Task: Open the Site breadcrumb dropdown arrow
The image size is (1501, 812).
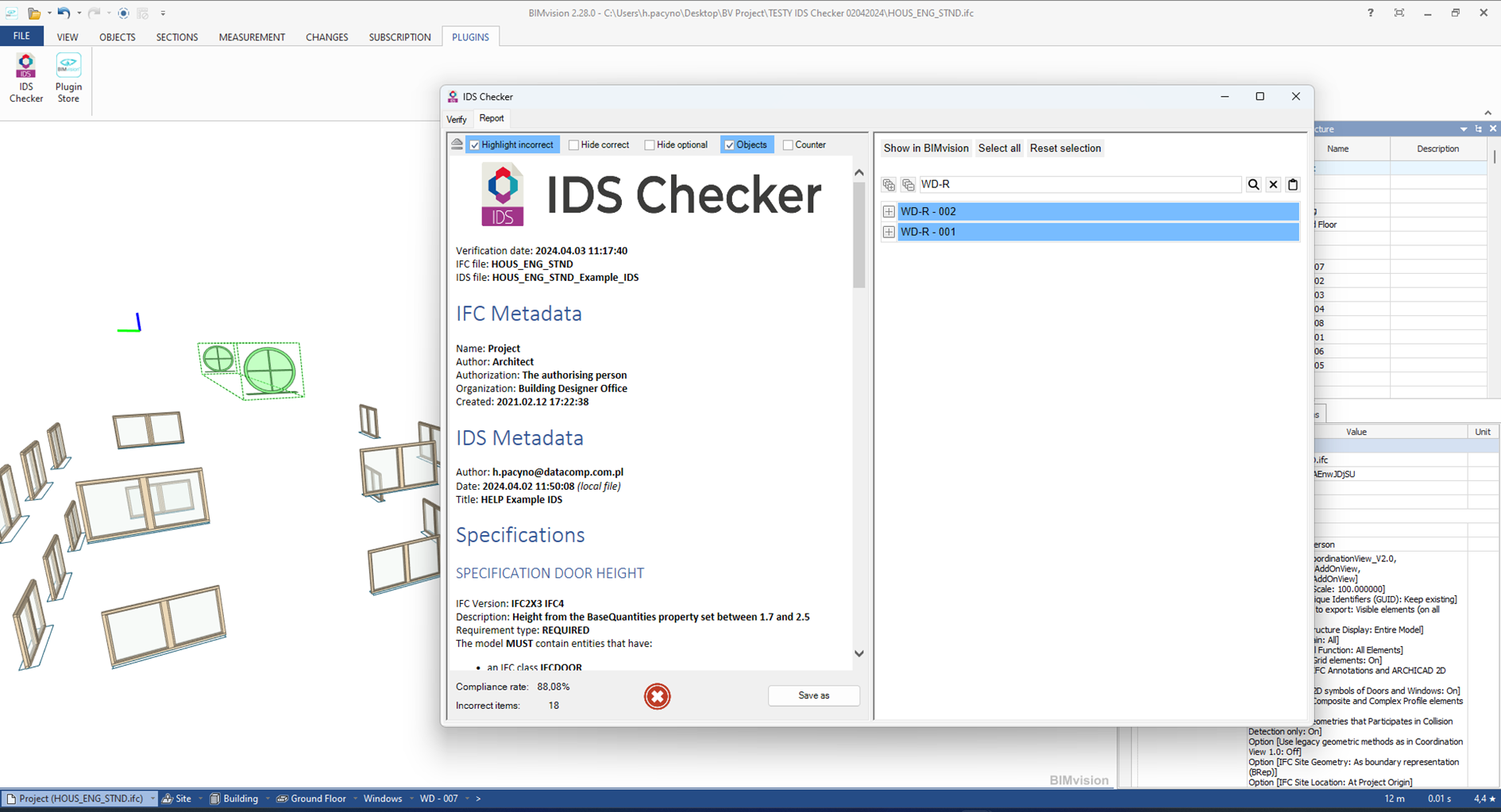Action: point(200,799)
